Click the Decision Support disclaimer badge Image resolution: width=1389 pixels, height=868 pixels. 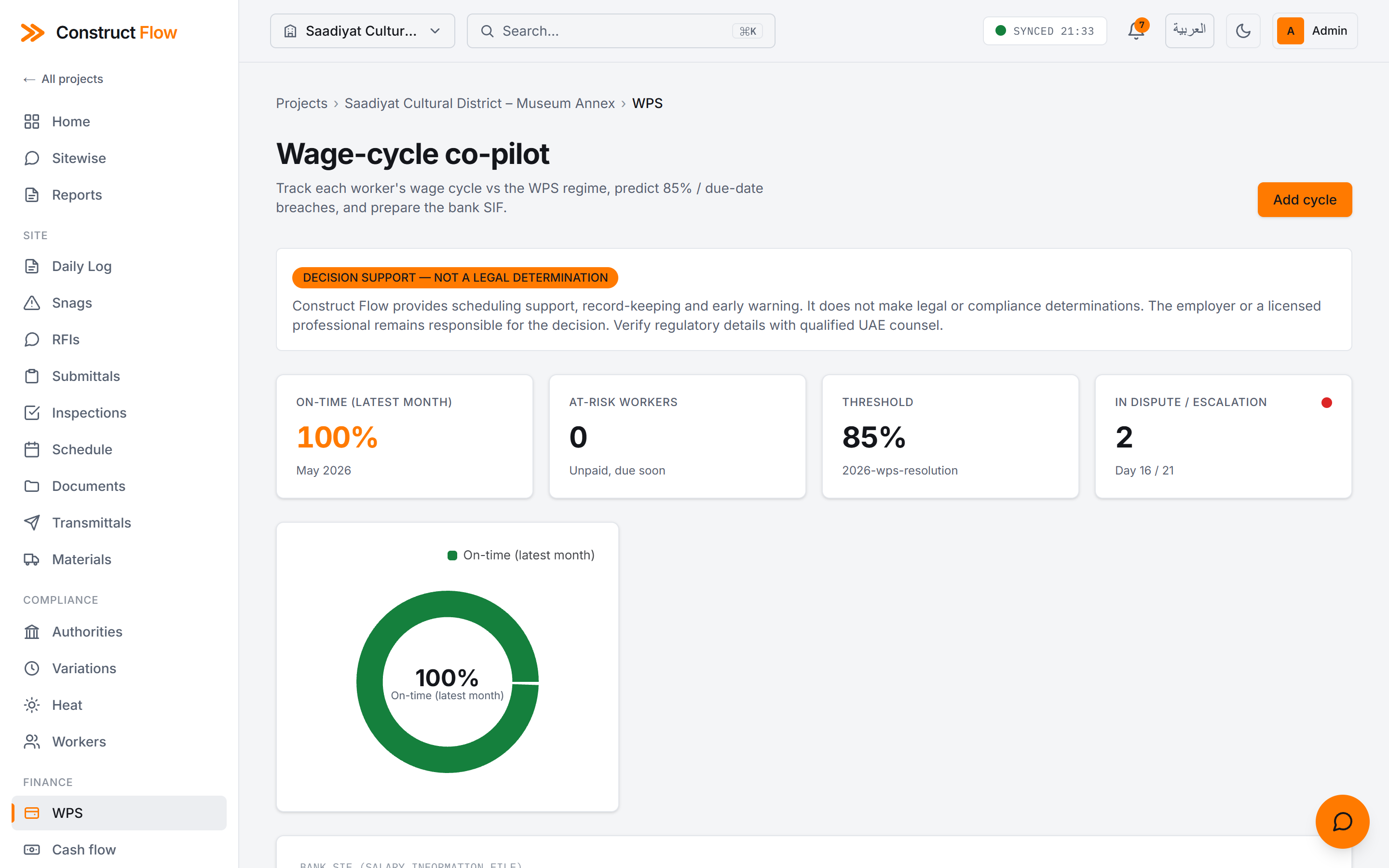455,278
